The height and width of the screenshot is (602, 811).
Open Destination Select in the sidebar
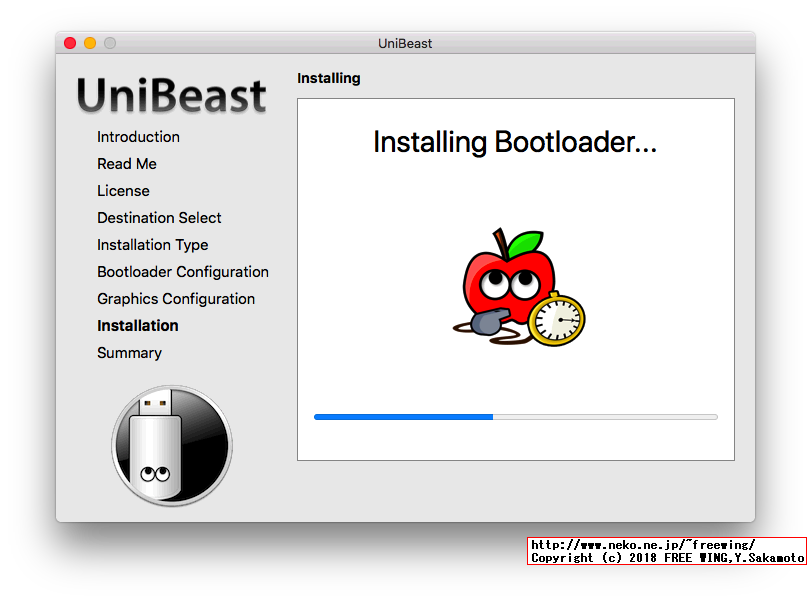point(159,217)
